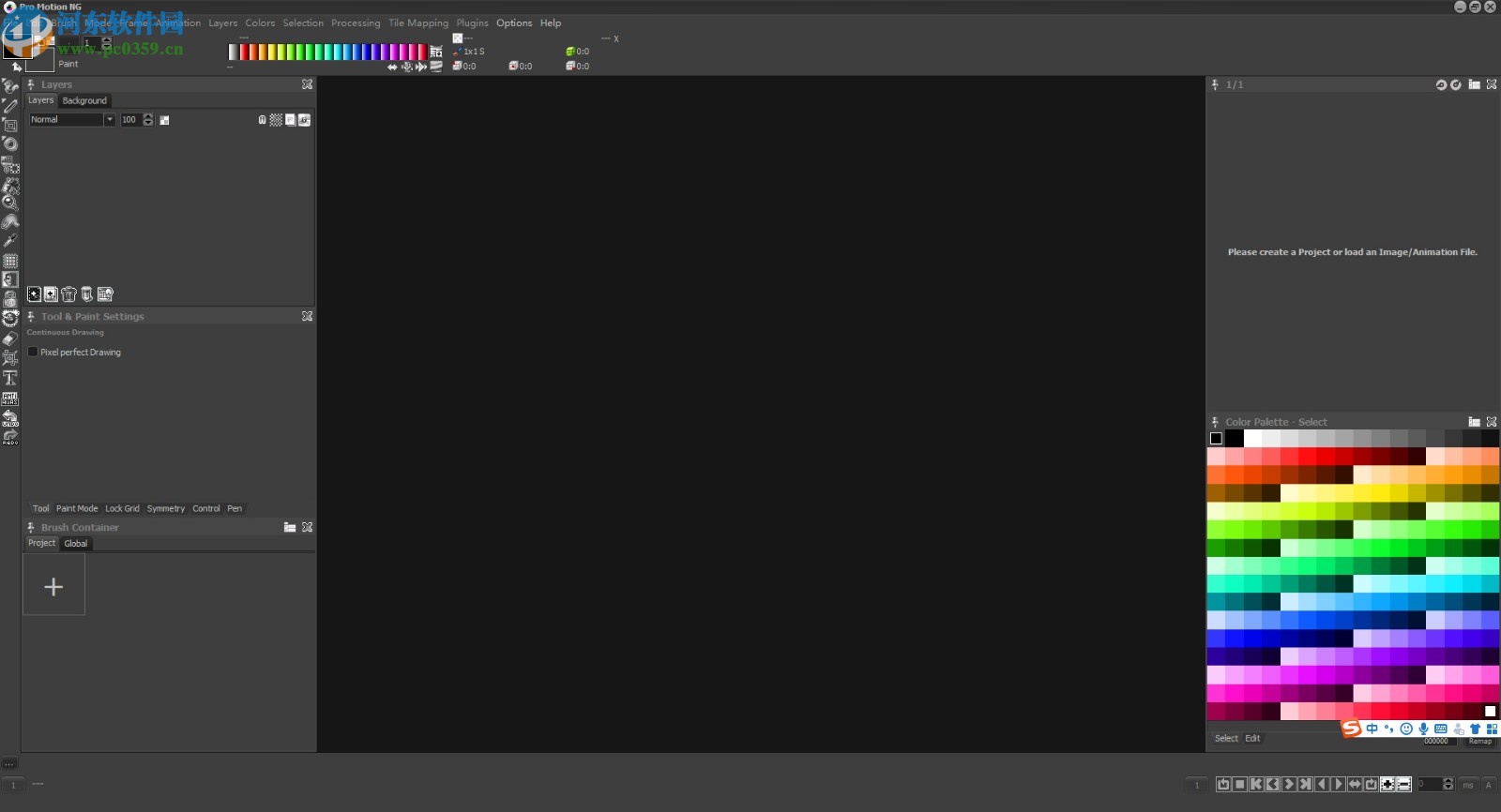Select the eyedropper color picker tool
The image size is (1501, 812).
10,241
